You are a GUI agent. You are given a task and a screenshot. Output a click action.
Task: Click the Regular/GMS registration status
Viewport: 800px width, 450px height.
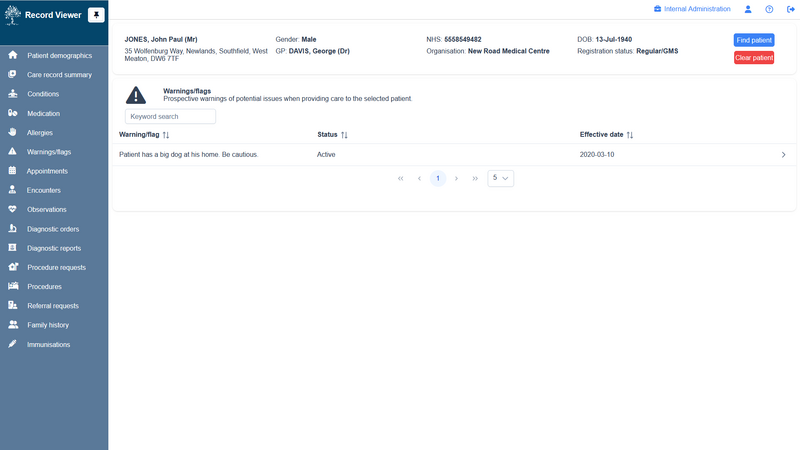(657, 51)
